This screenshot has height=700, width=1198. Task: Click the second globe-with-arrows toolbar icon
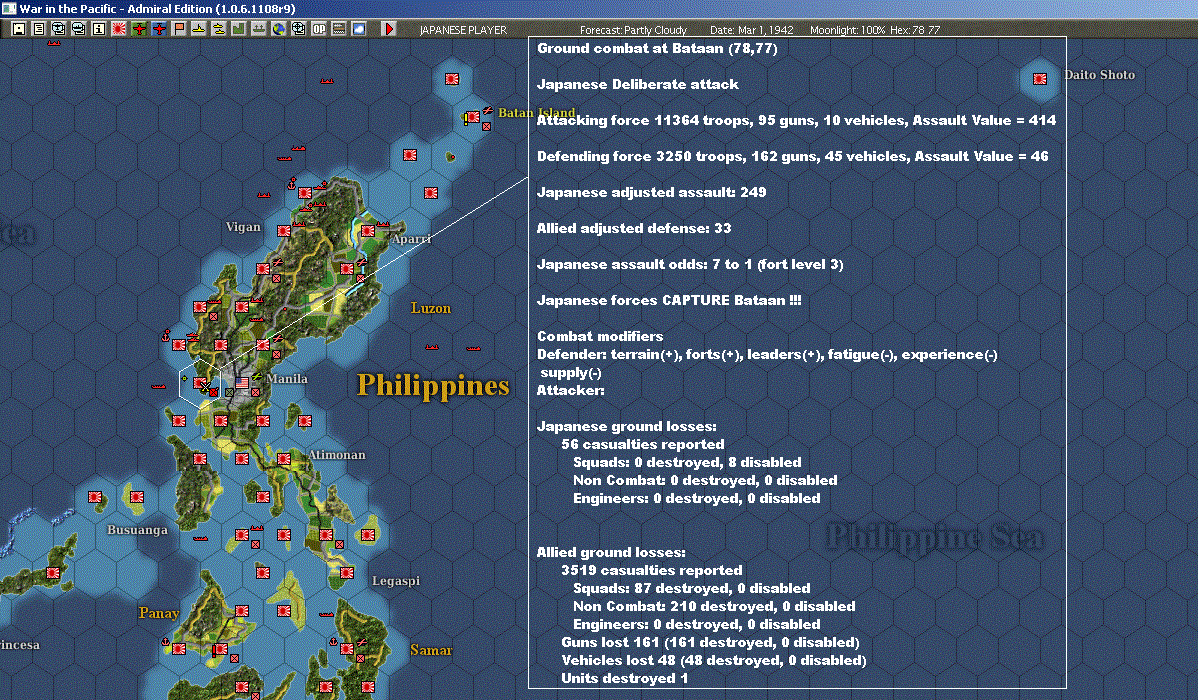click(79, 29)
